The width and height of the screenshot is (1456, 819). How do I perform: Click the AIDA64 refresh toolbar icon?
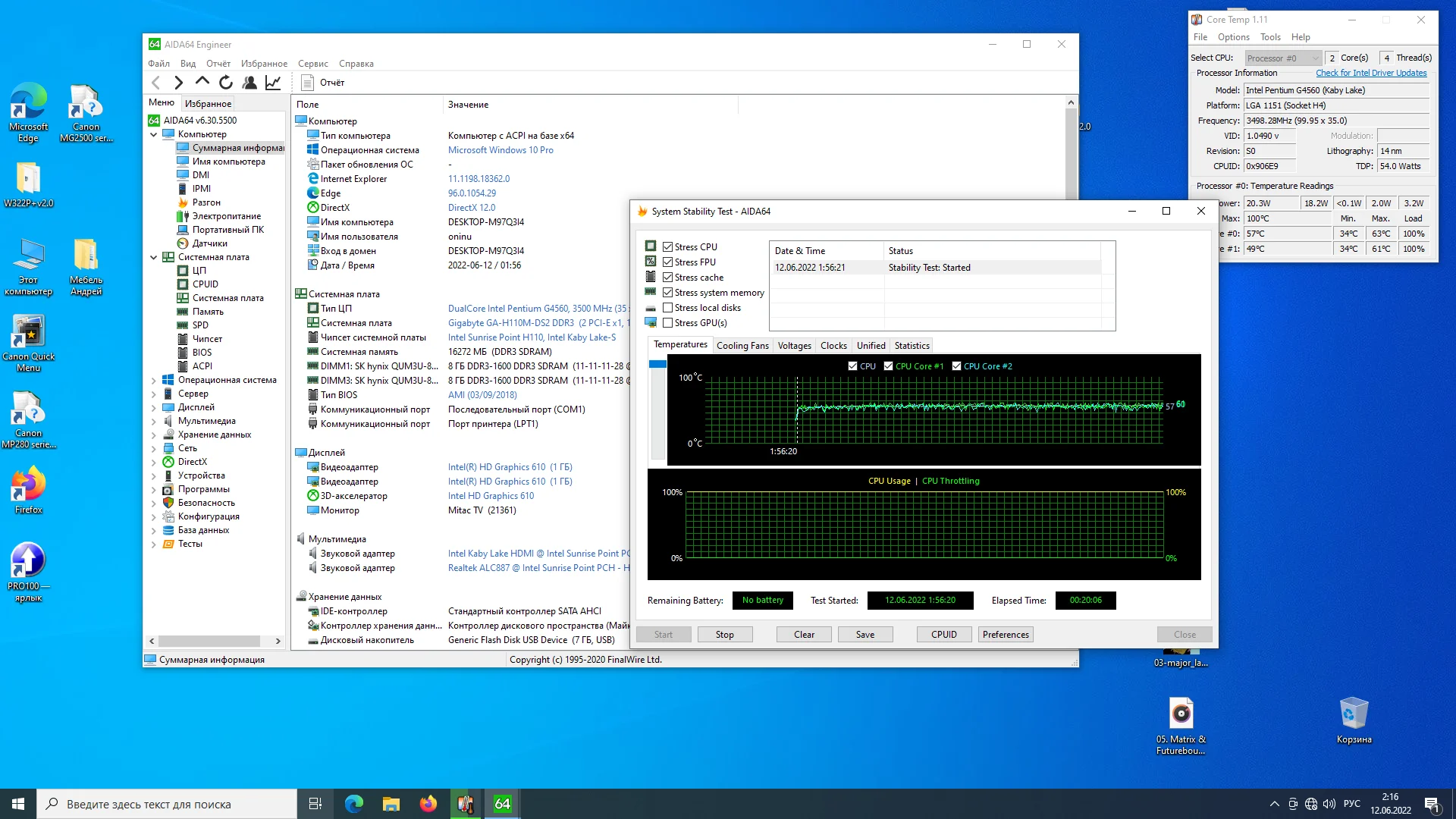click(226, 83)
